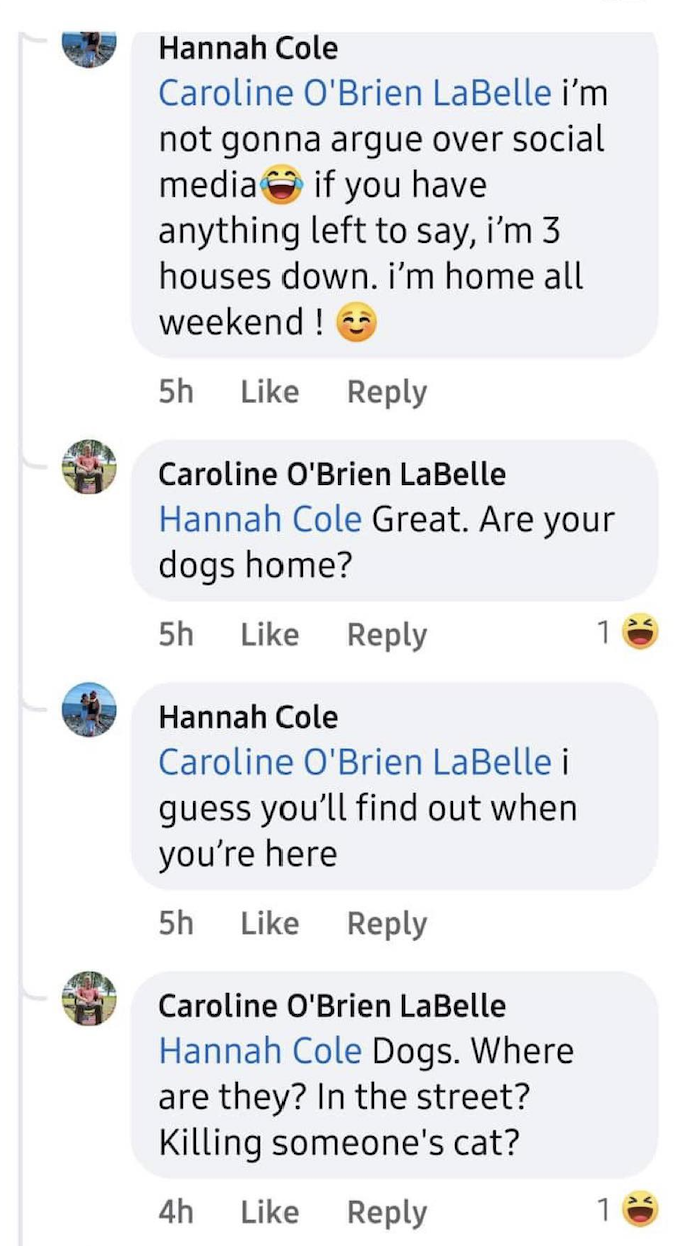Like the "guess you'll find out" comment

269,923
